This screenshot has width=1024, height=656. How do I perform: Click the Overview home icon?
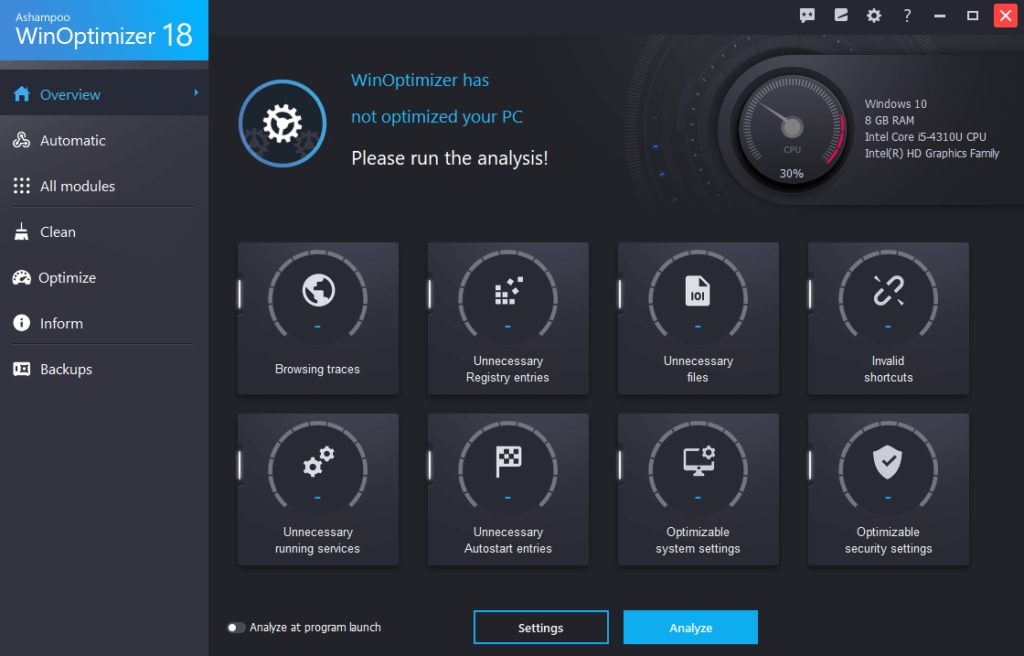click(x=22, y=94)
